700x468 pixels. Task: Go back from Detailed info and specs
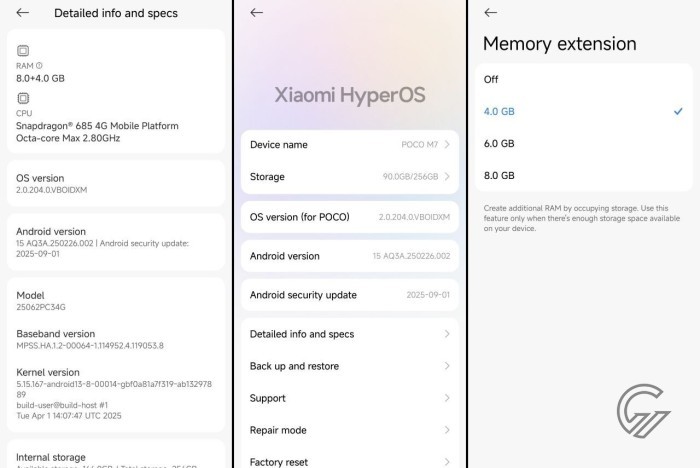coord(23,13)
